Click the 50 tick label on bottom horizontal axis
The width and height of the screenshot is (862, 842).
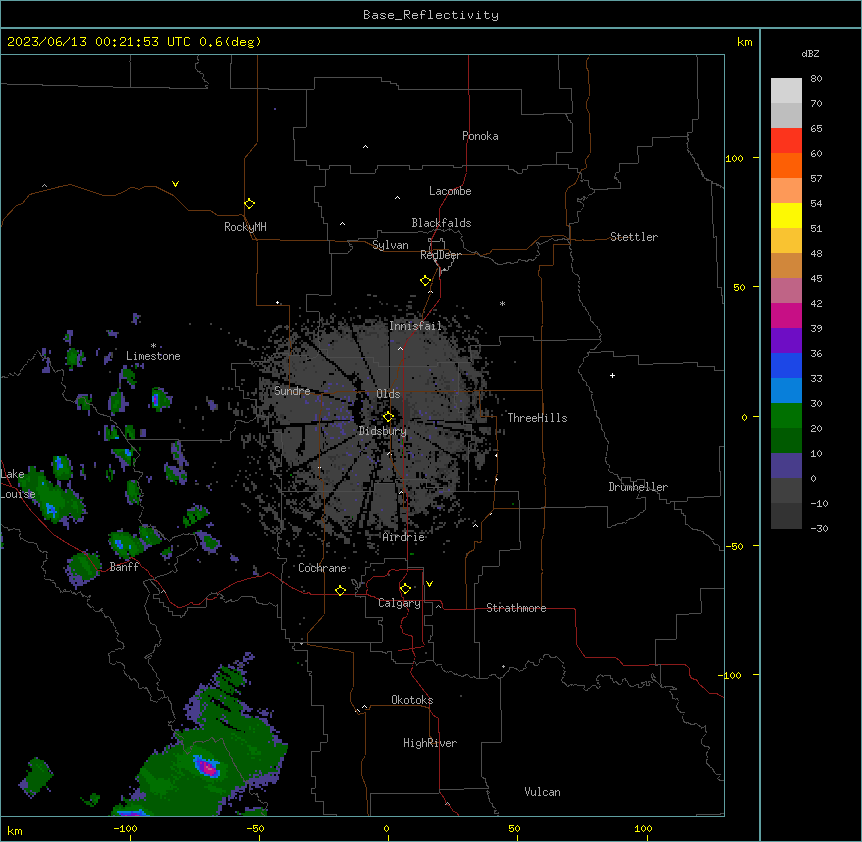514,828
